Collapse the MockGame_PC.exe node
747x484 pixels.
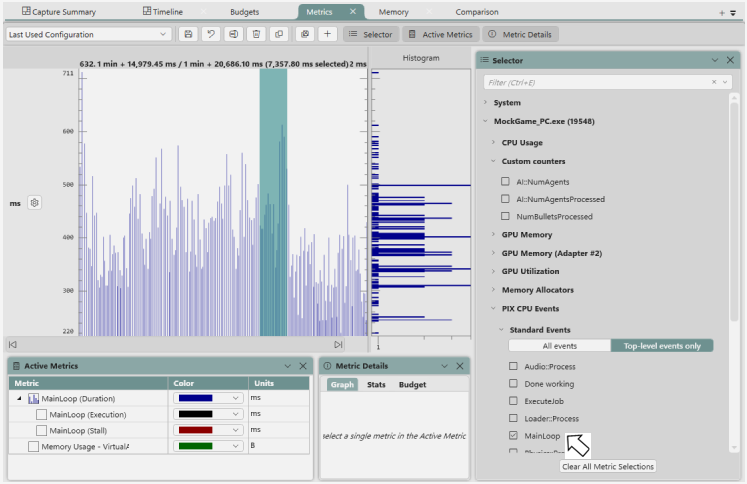pos(485,121)
